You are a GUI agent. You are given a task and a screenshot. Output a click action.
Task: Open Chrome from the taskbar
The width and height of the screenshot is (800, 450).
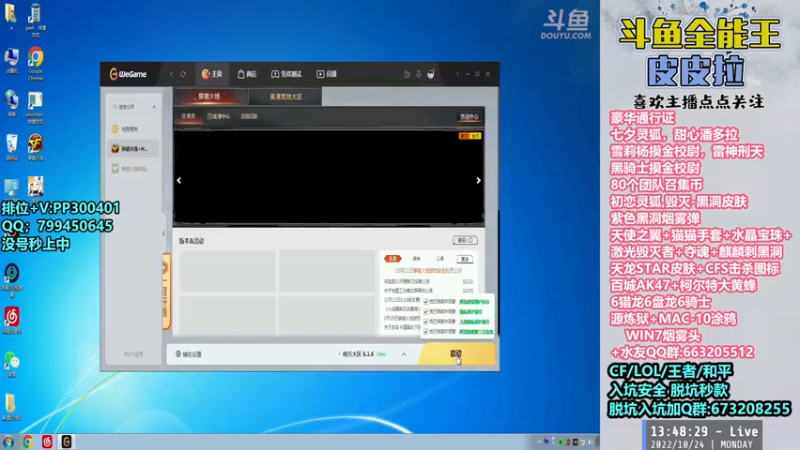point(28,442)
